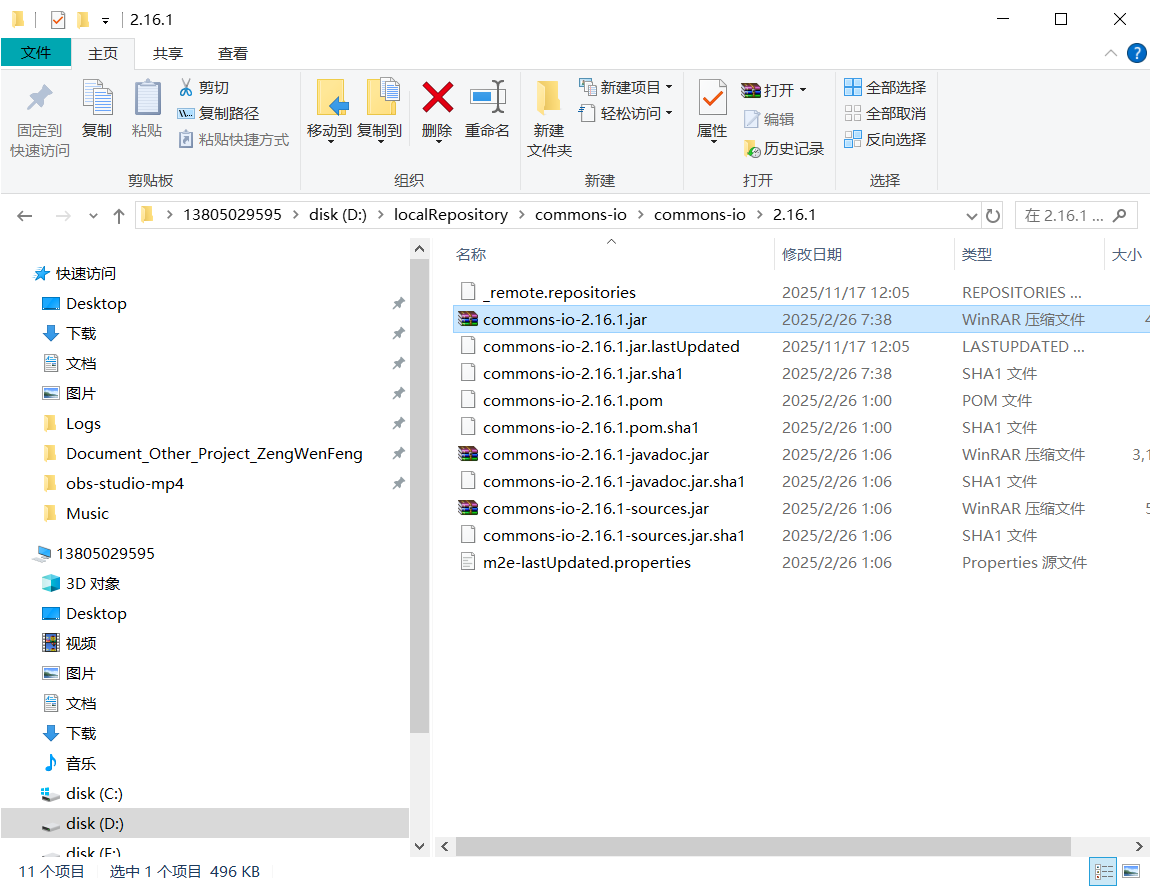This screenshot has height=887, width=1151.
Task: Open the Move to (移动到) command
Action: tap(330, 111)
